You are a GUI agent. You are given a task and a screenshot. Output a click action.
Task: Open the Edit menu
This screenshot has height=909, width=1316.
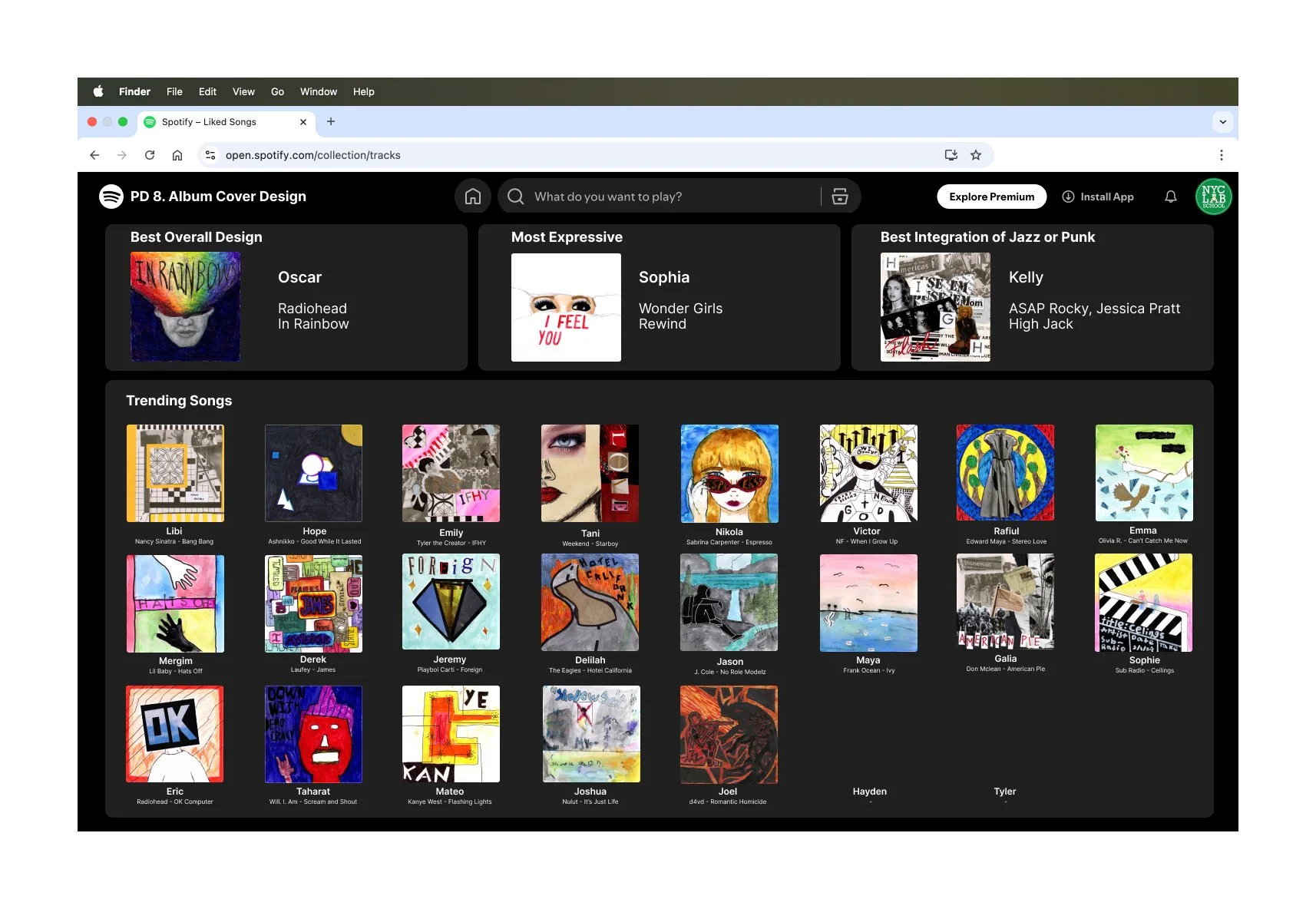[x=207, y=91]
